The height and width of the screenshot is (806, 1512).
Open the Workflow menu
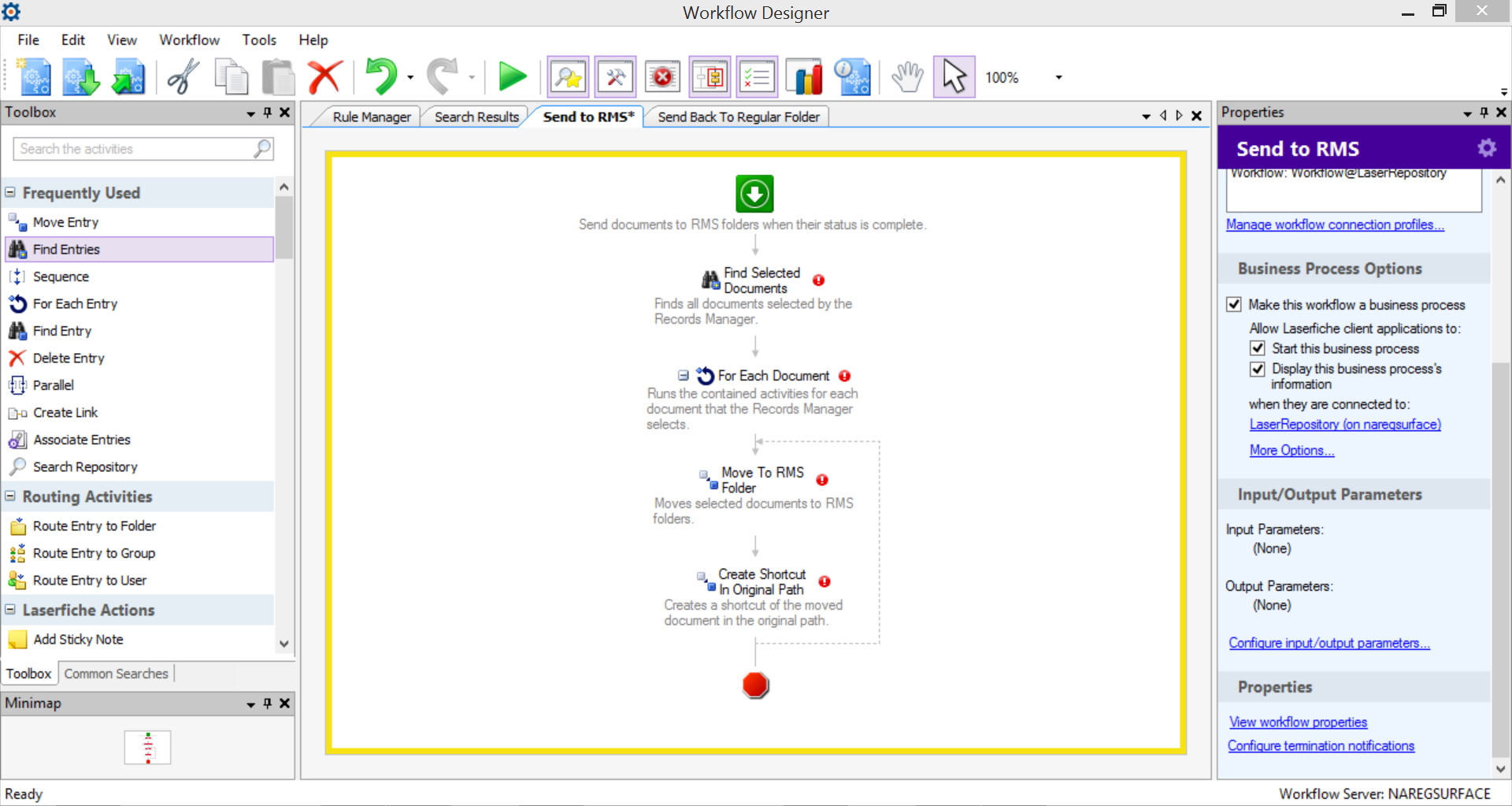click(x=190, y=40)
